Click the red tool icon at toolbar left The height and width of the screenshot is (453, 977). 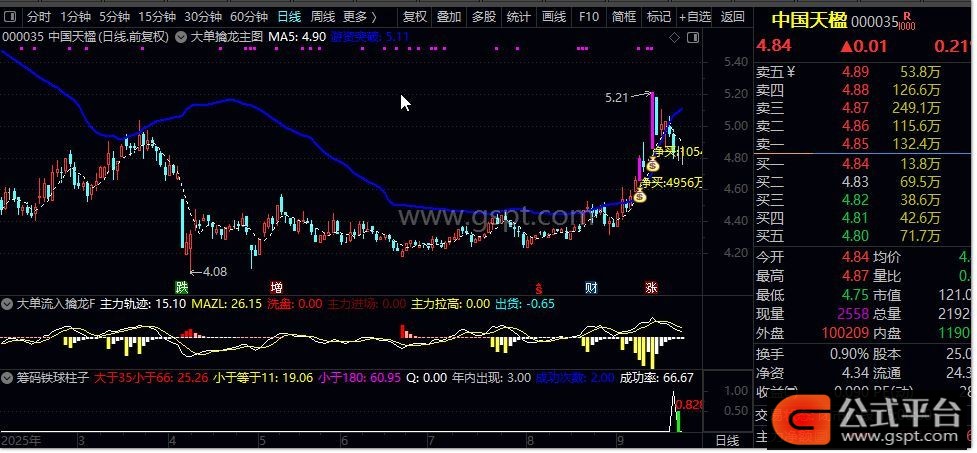(10, 17)
